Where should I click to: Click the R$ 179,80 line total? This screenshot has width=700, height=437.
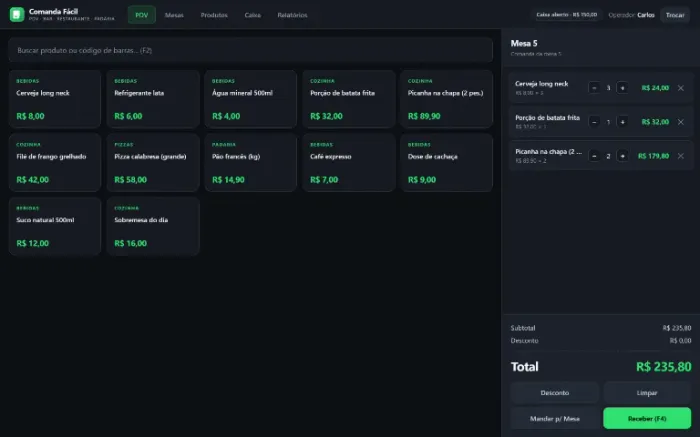(x=653, y=156)
